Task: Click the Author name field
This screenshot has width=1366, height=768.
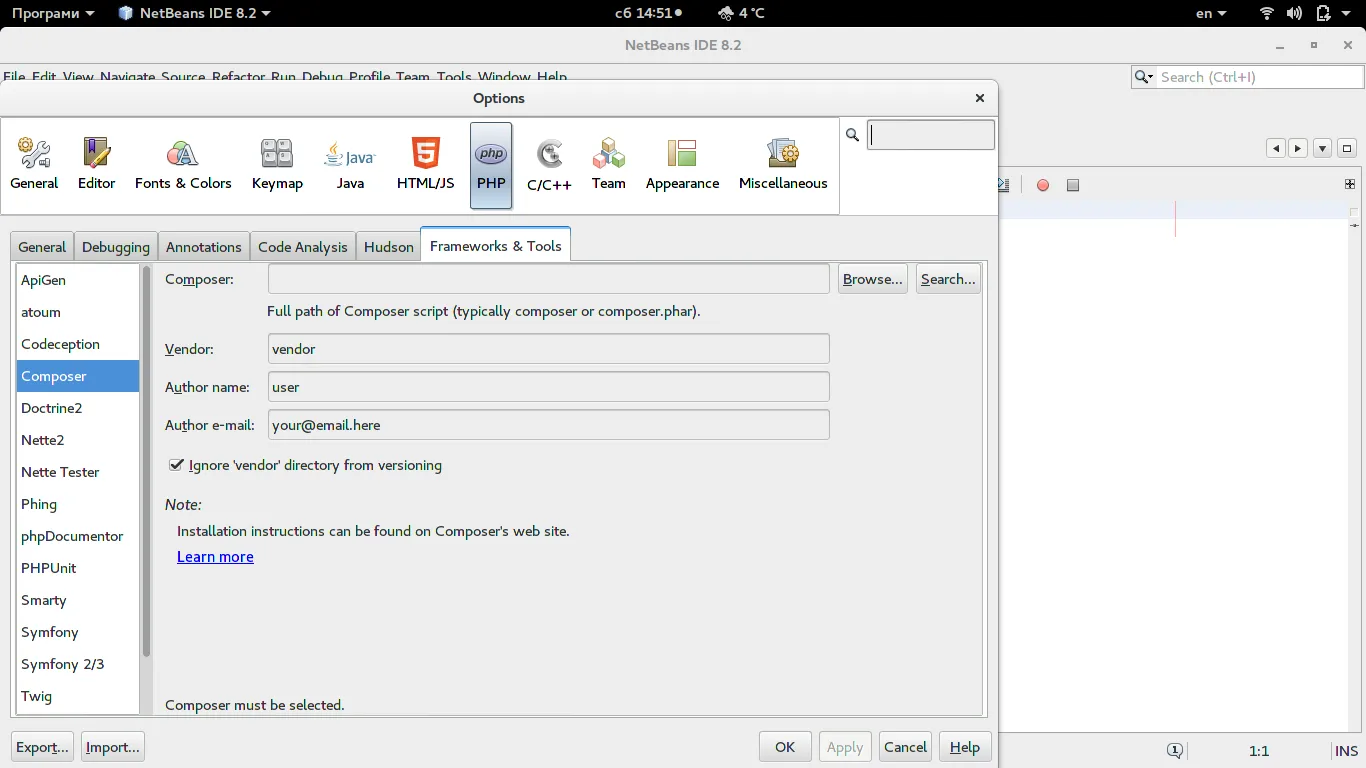Action: [549, 387]
